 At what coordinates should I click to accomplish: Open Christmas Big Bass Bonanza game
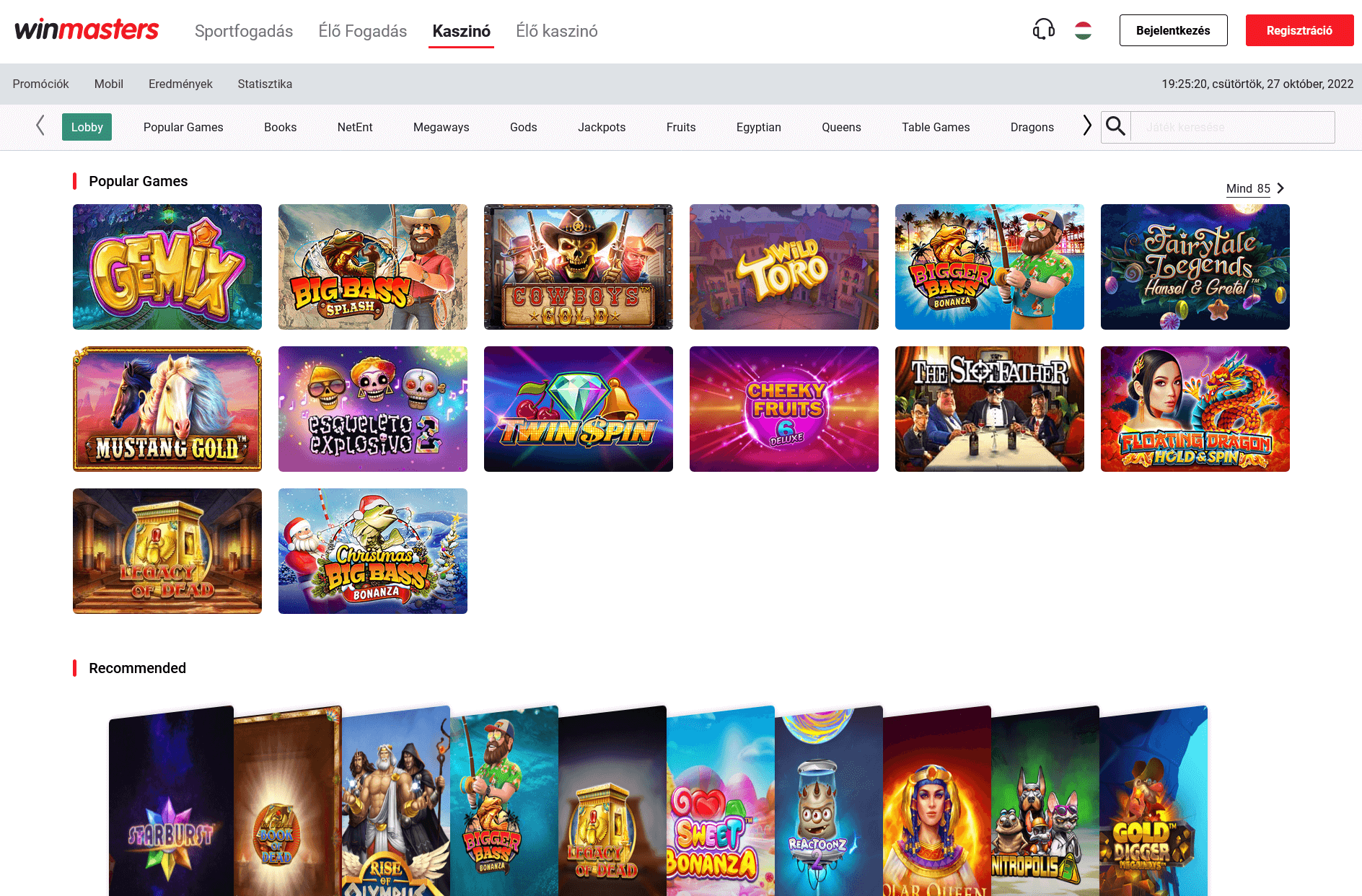[x=373, y=551]
